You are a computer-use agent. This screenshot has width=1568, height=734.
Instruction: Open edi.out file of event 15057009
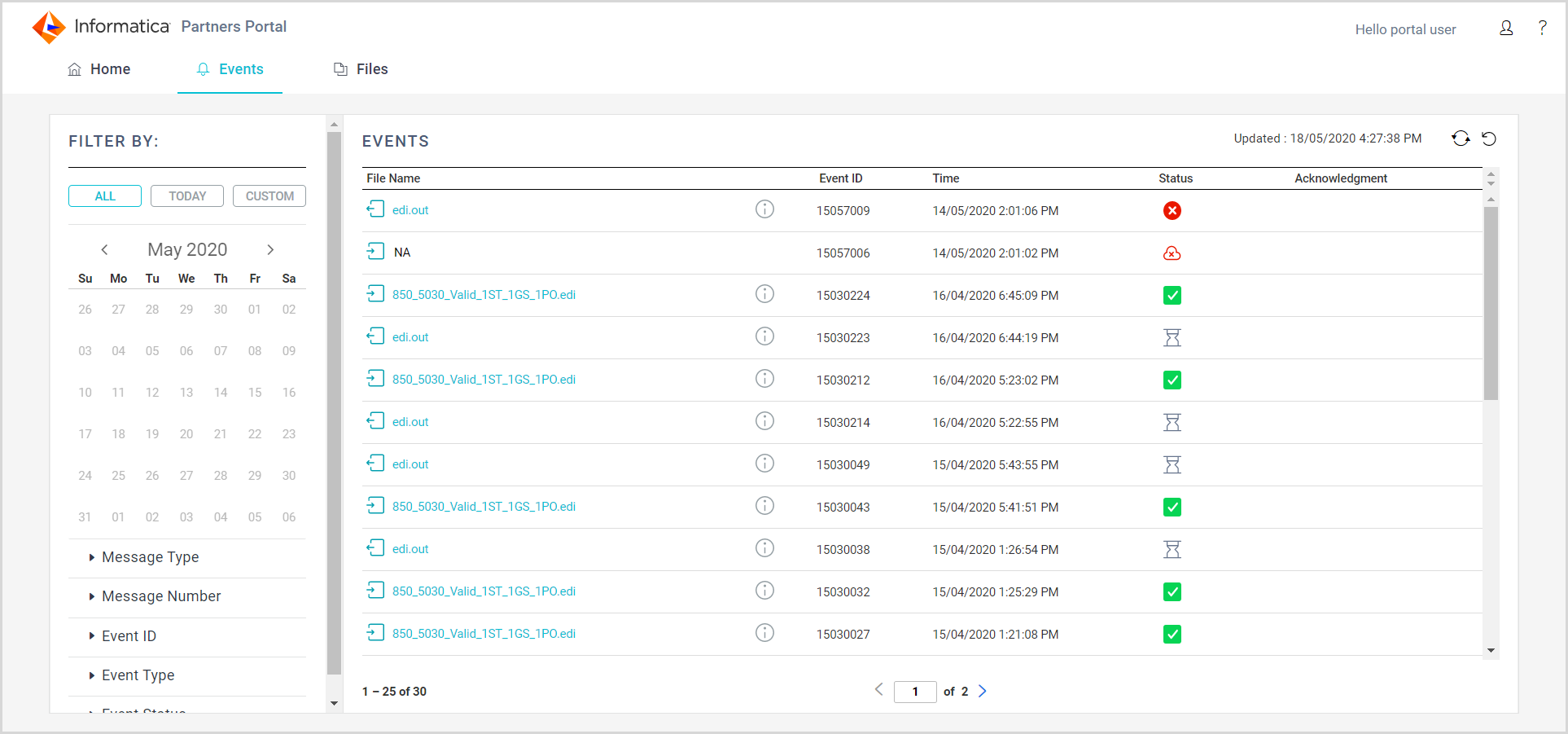coord(410,210)
